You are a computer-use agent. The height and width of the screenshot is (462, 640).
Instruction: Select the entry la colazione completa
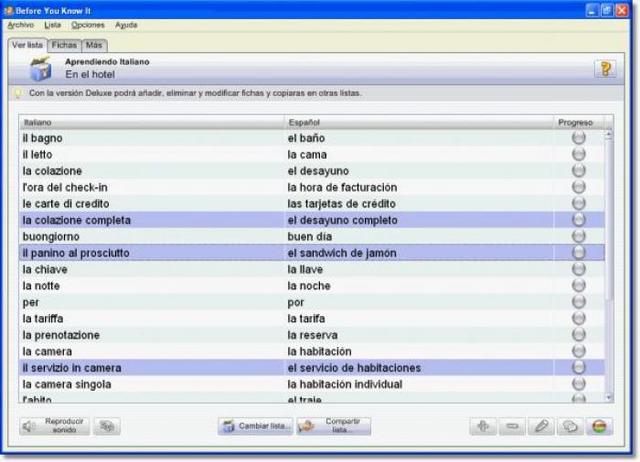coord(77,220)
